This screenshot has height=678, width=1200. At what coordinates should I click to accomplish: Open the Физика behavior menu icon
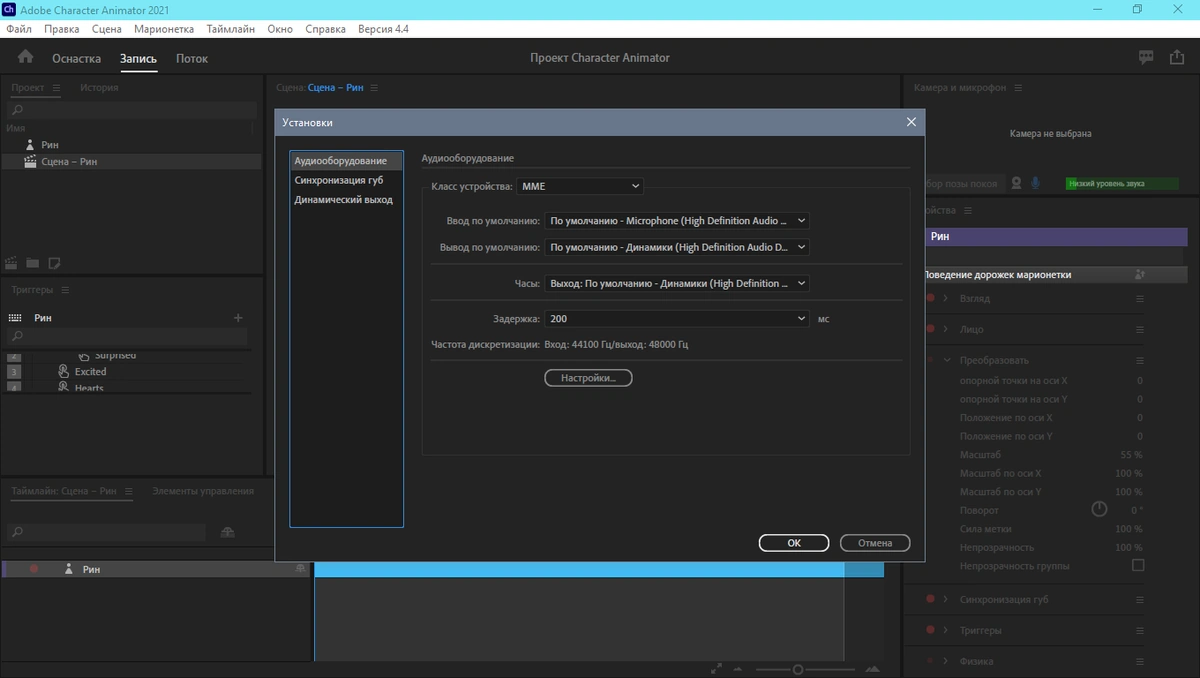pyautogui.click(x=1139, y=661)
